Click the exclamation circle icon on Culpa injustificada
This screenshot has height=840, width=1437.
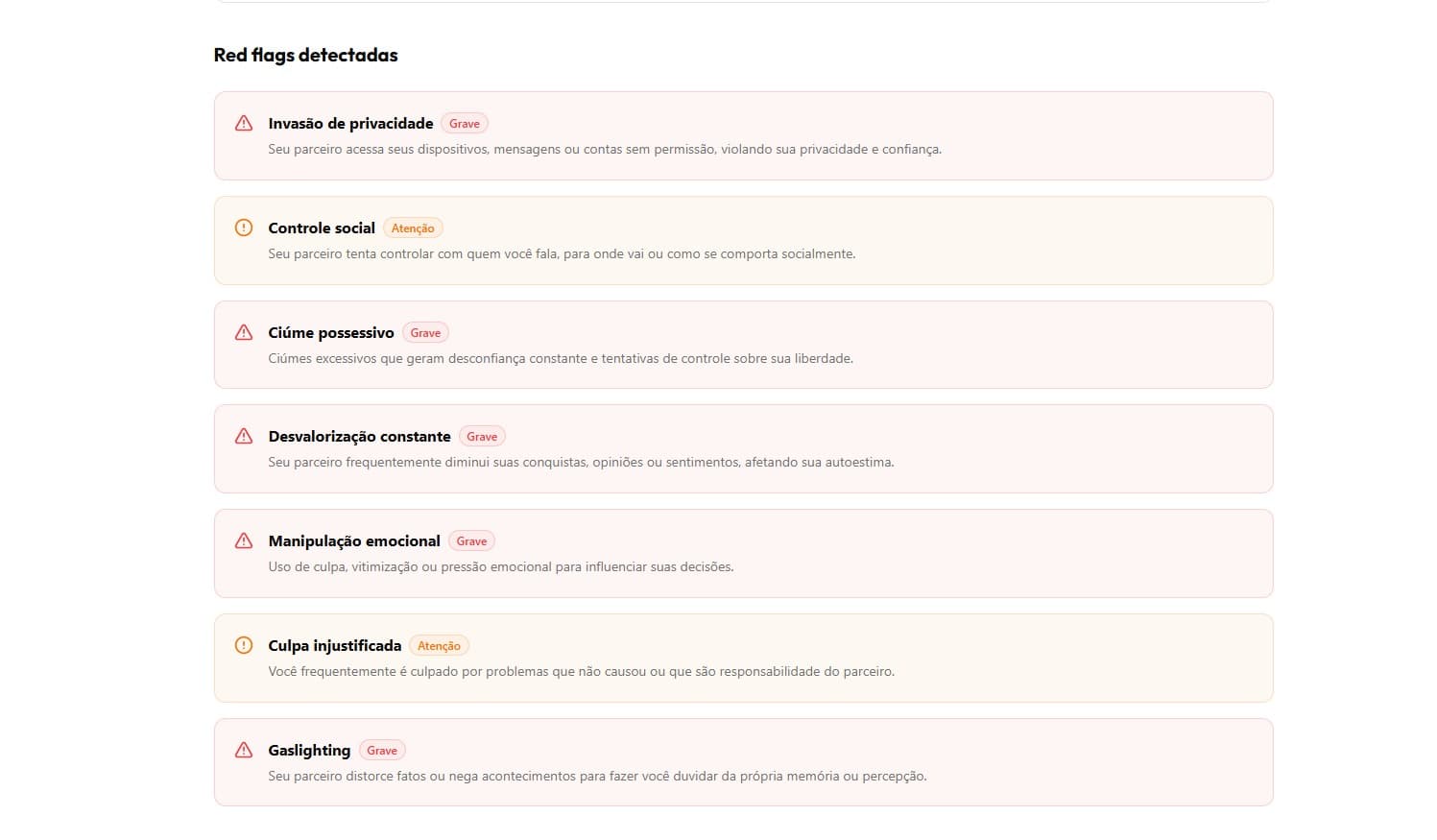click(243, 645)
